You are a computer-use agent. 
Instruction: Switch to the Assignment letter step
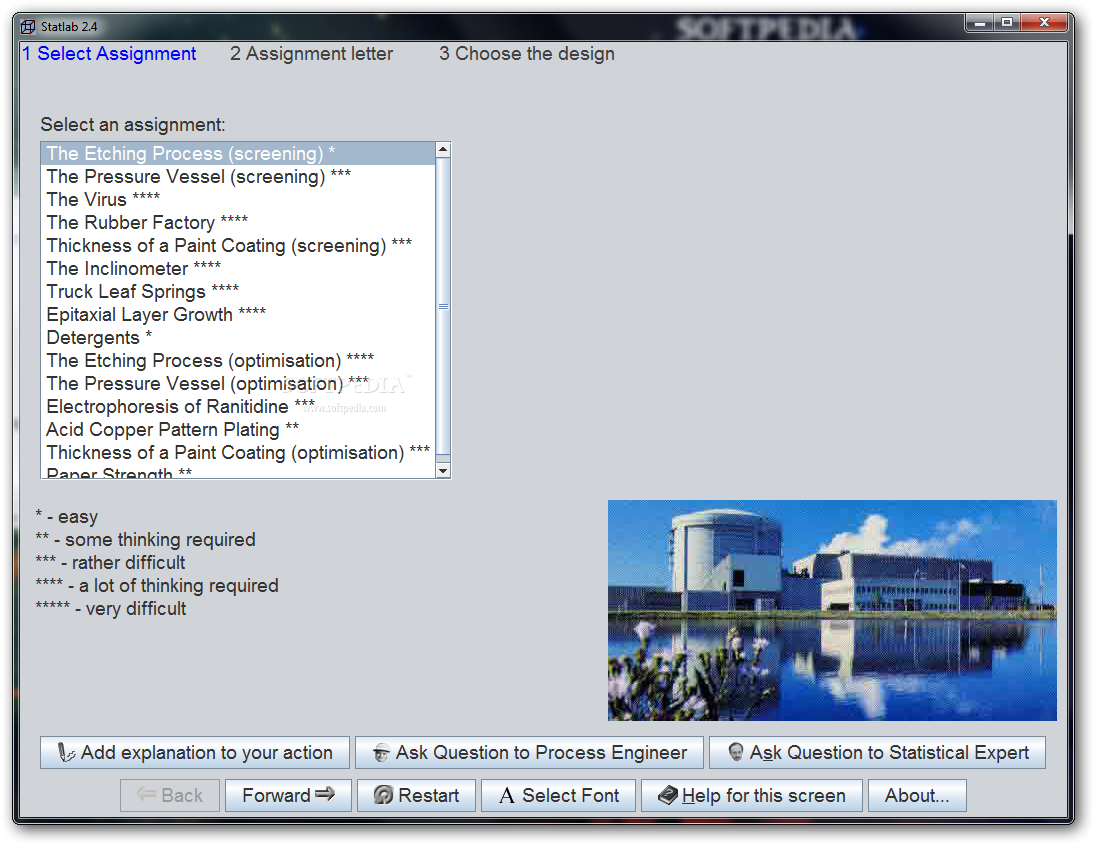click(311, 54)
